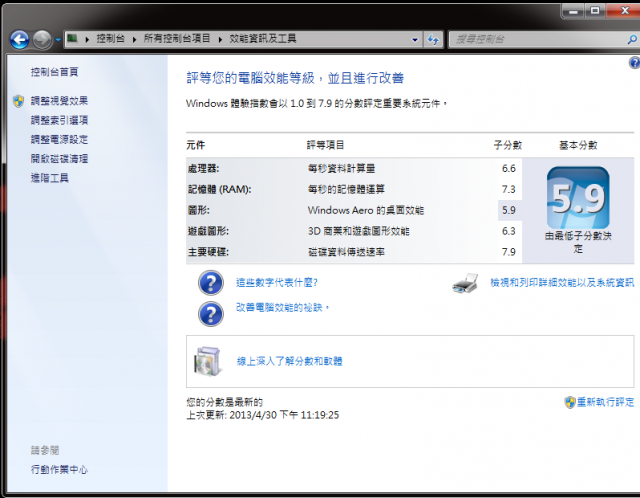640x498 pixels.
Task: Select the 主要硬碟 row label
Action: pos(208,252)
